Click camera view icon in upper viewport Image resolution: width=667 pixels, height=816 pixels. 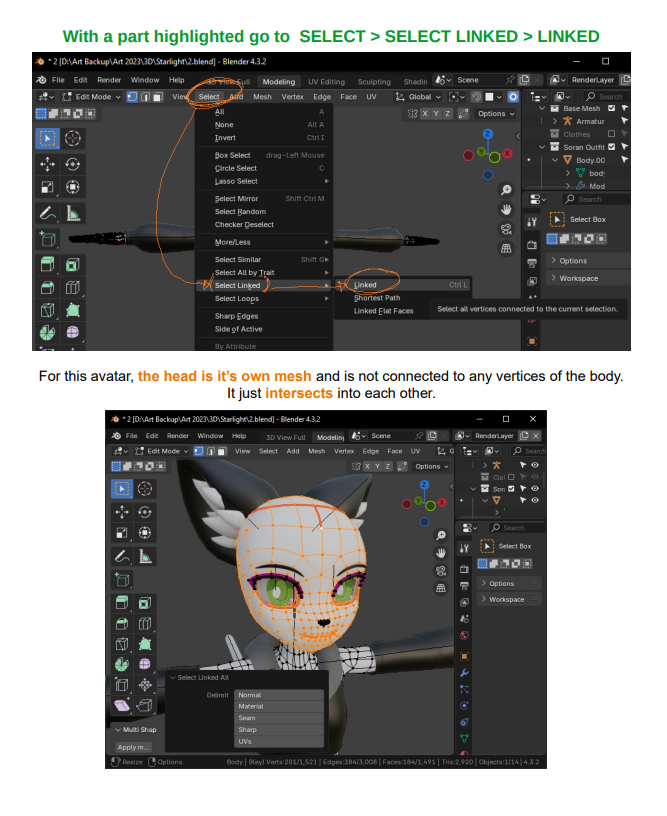[x=507, y=229]
